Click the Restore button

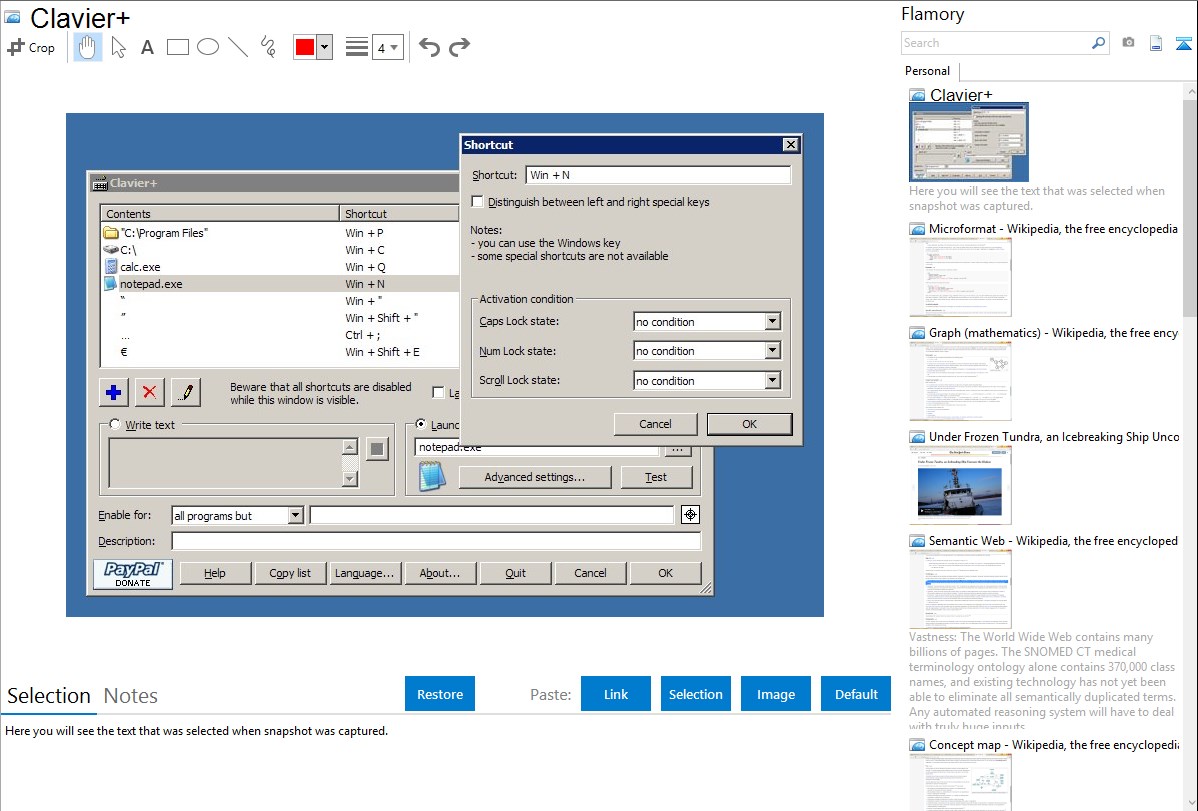tap(440, 694)
